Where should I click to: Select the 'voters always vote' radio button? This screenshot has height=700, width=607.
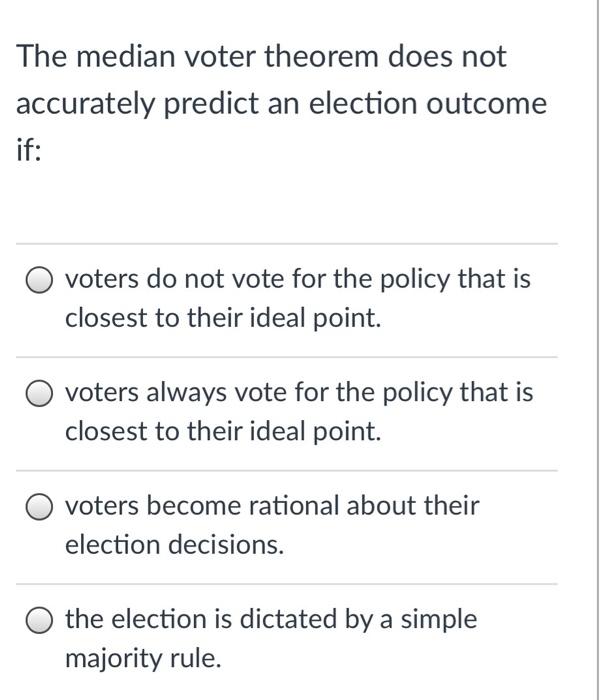(41, 394)
